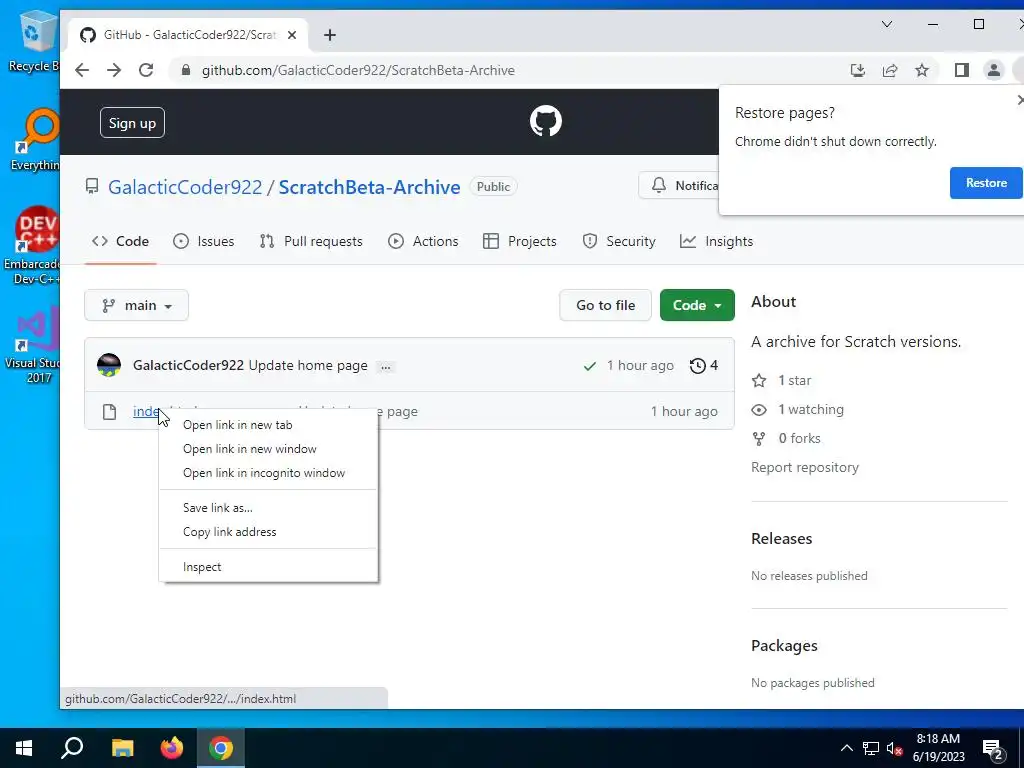Click the muted volume tray icon

pyautogui.click(x=894, y=748)
